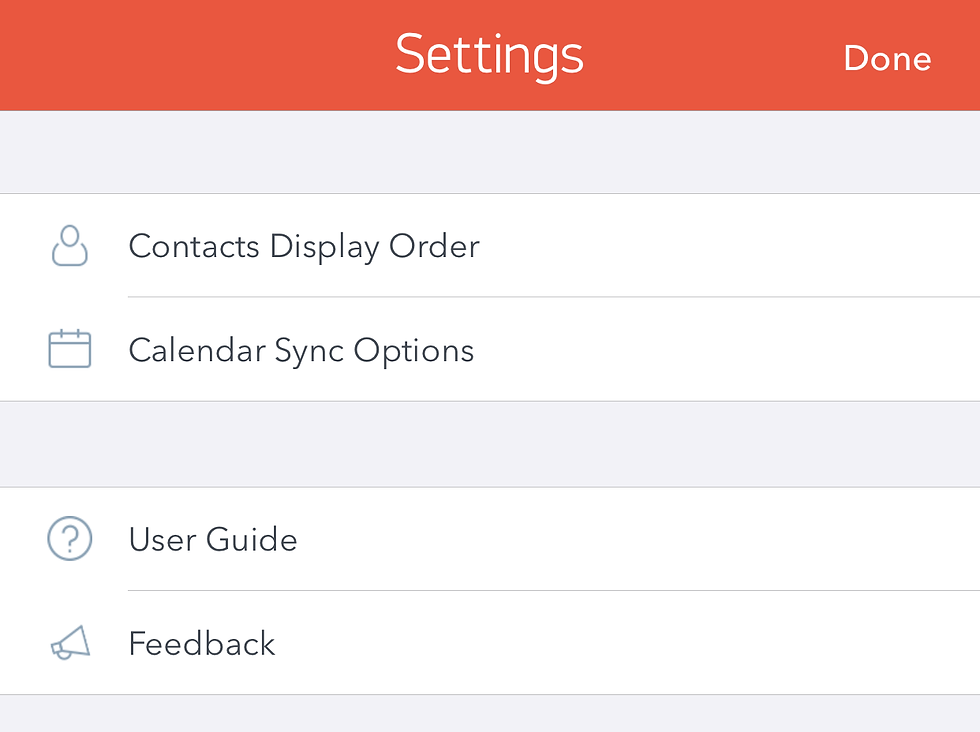Image resolution: width=980 pixels, height=732 pixels.
Task: Click the gray spacer between Calendar Sync and User Guide
Action: click(490, 444)
